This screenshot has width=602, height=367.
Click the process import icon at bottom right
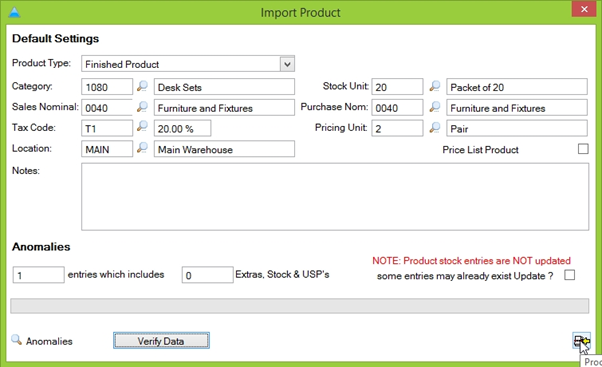(581, 341)
